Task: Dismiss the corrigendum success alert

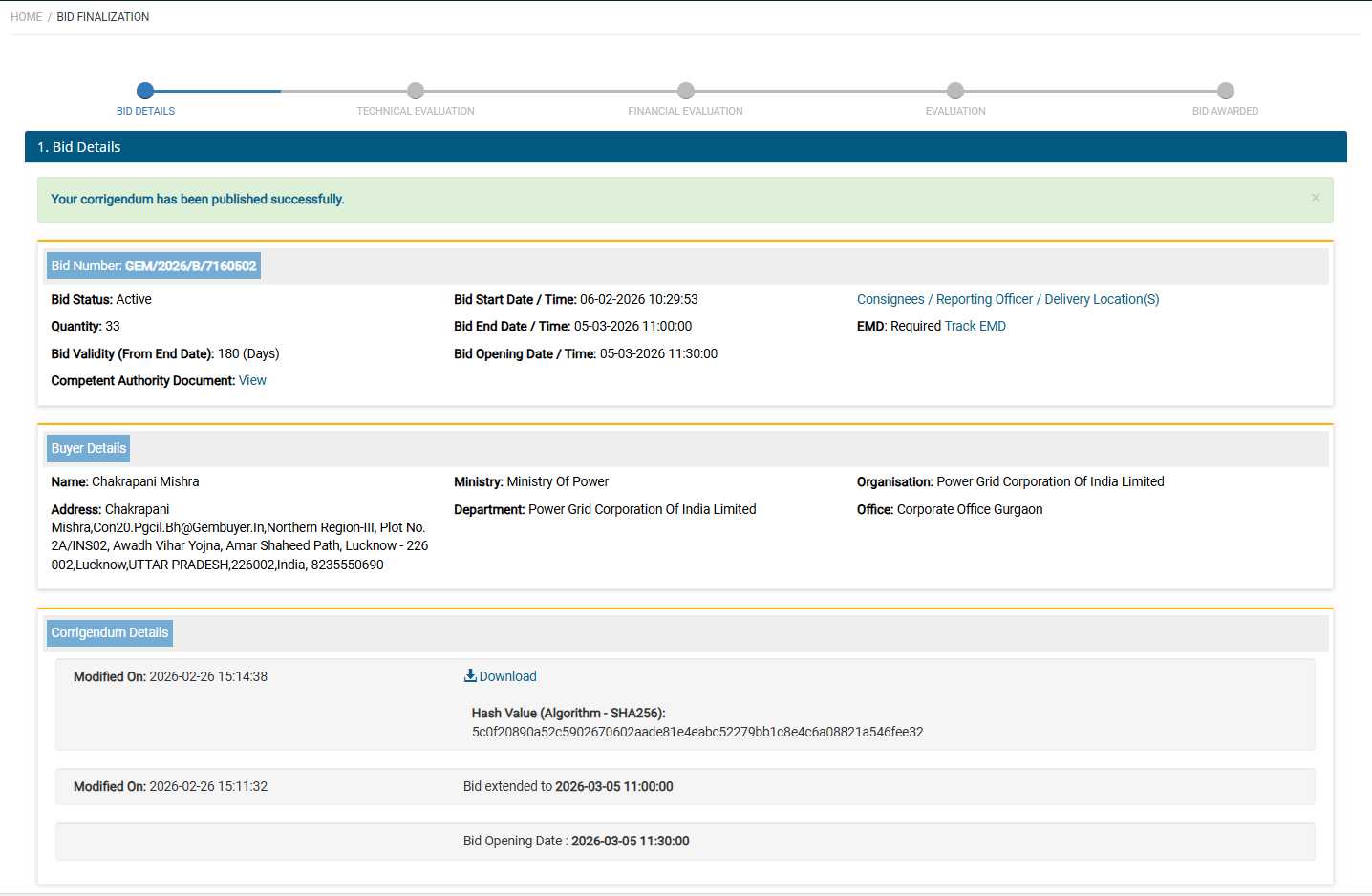Action: [1316, 198]
